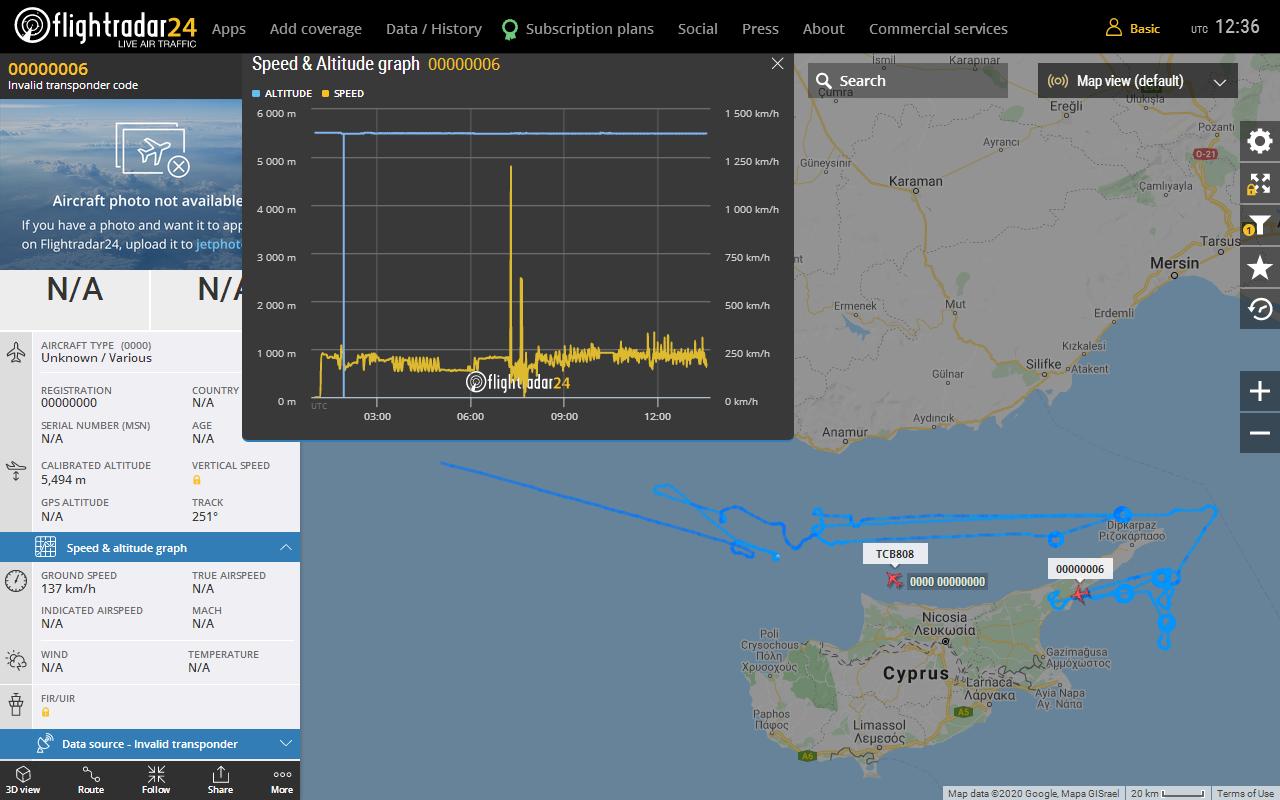Open Commercial services
1280x800 pixels.
pyautogui.click(x=938, y=29)
